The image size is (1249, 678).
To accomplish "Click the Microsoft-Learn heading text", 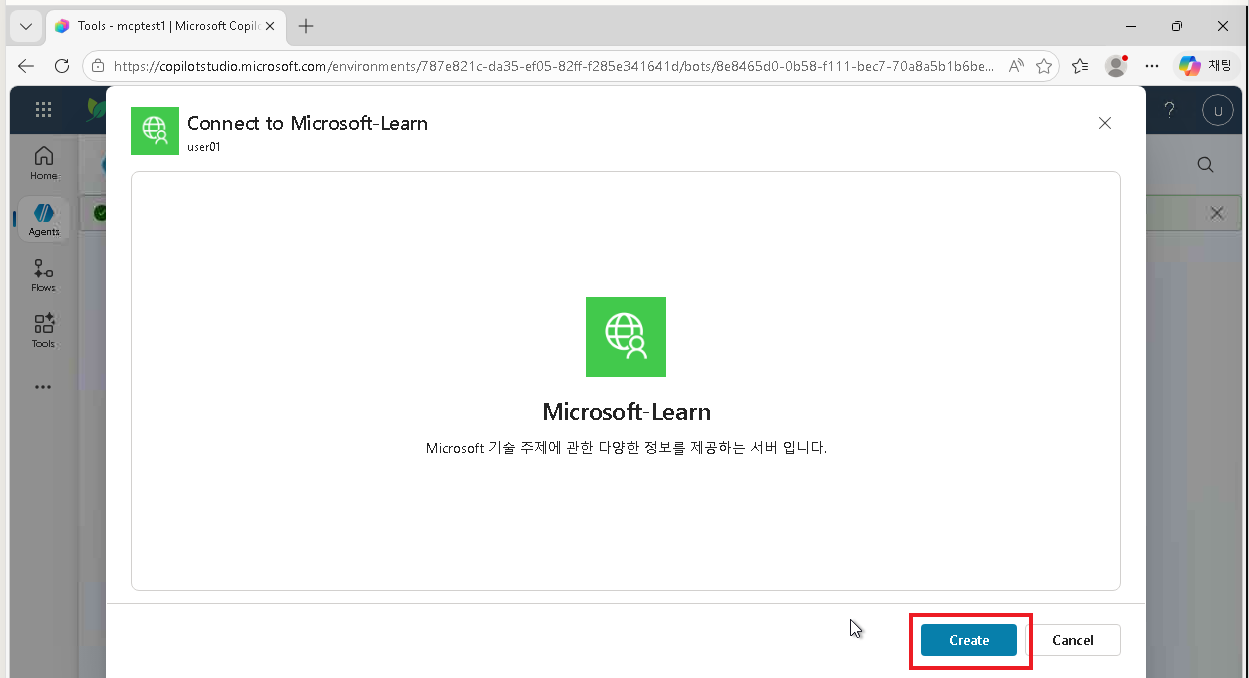I will coord(626,412).
